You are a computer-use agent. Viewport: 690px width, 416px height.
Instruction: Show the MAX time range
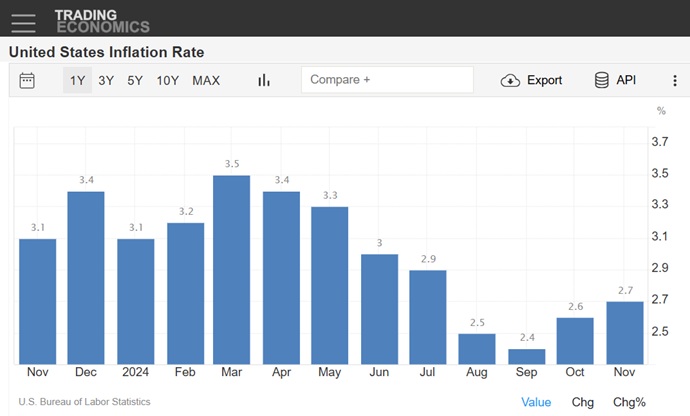click(206, 80)
